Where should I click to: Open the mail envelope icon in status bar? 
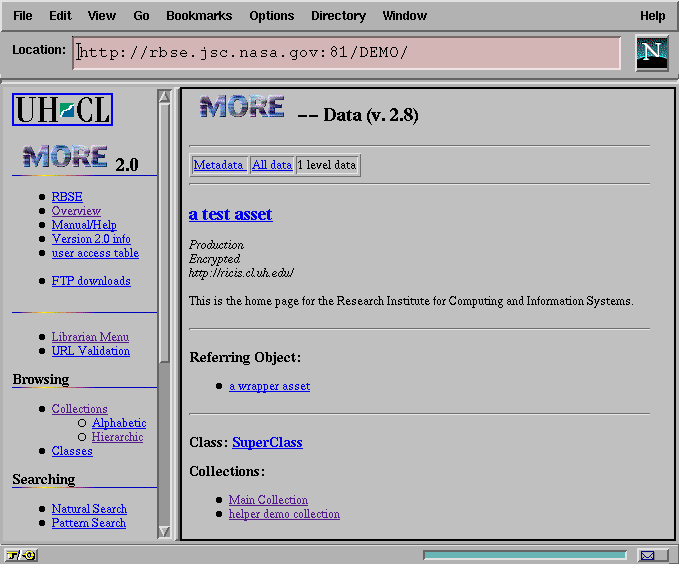(649, 555)
